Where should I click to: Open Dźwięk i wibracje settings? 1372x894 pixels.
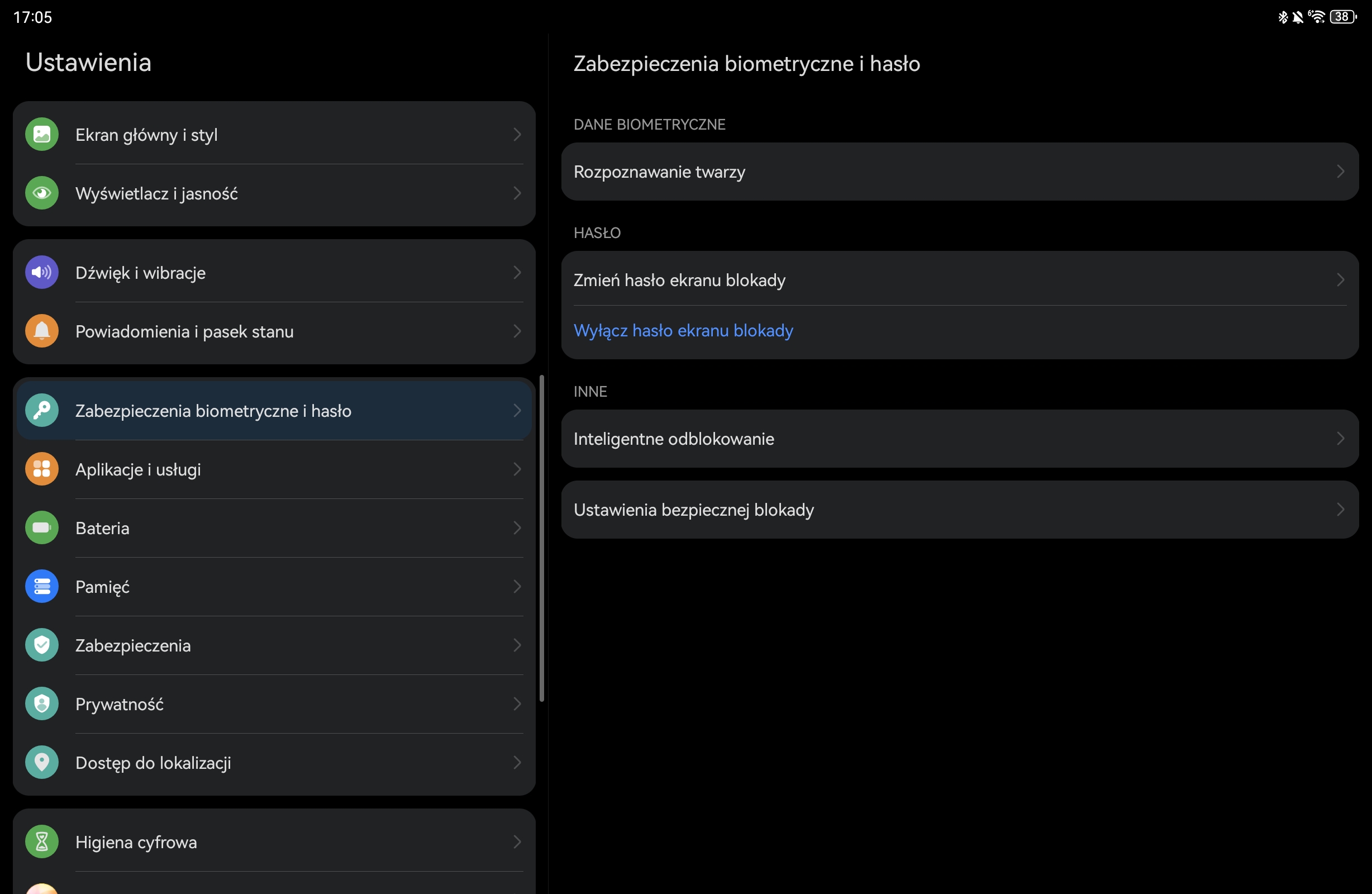(x=274, y=272)
